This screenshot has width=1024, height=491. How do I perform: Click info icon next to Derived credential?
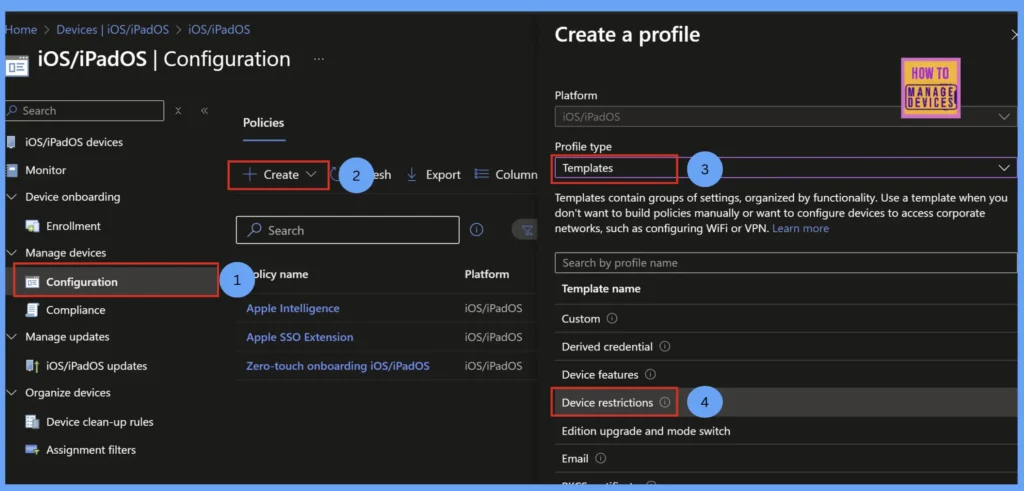point(665,347)
